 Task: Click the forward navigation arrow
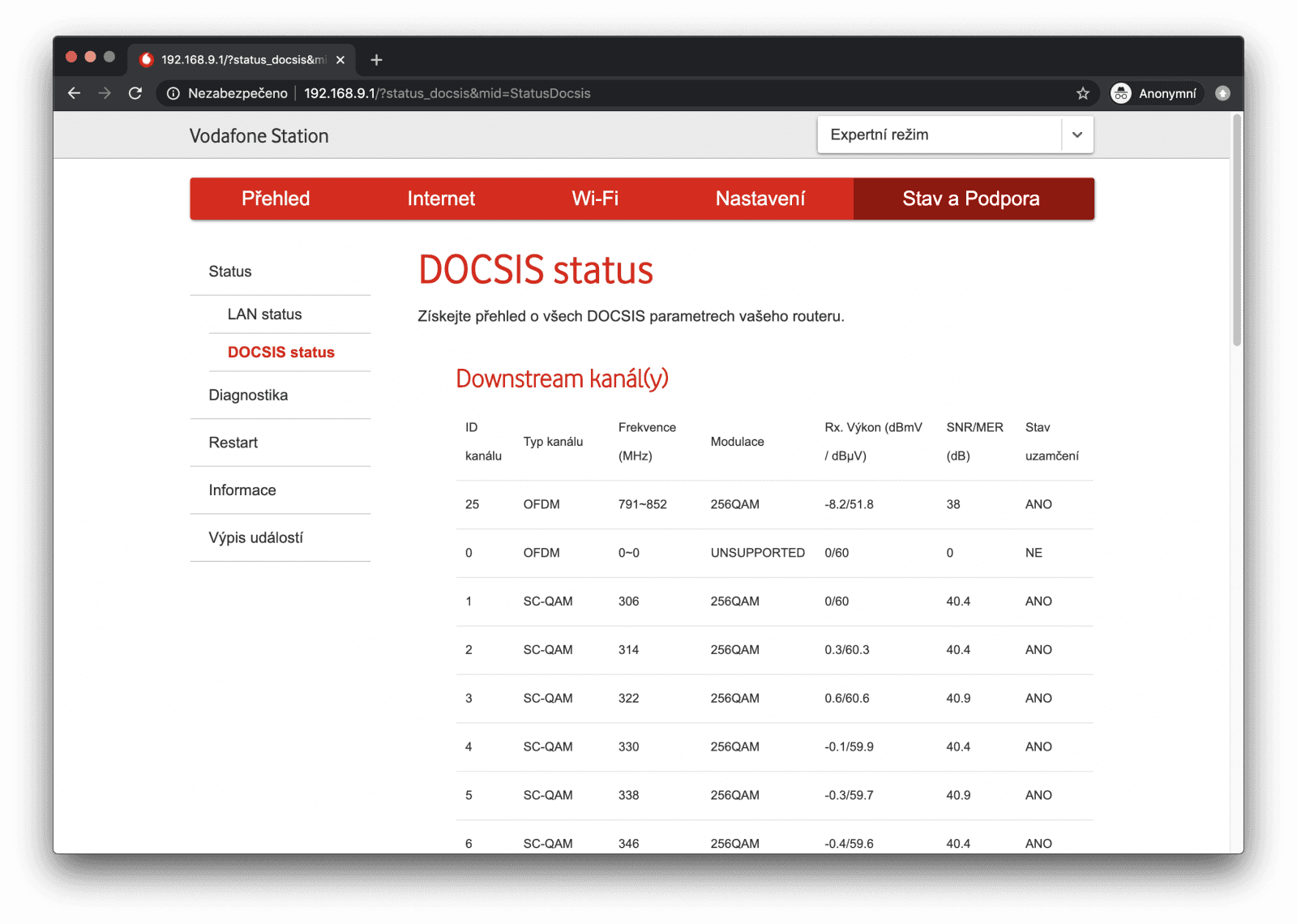coord(105,93)
